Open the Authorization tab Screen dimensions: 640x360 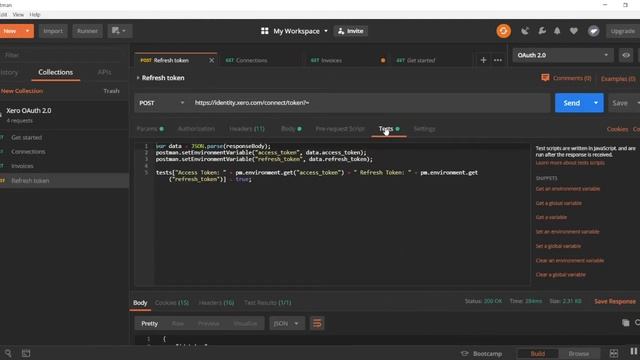point(196,129)
